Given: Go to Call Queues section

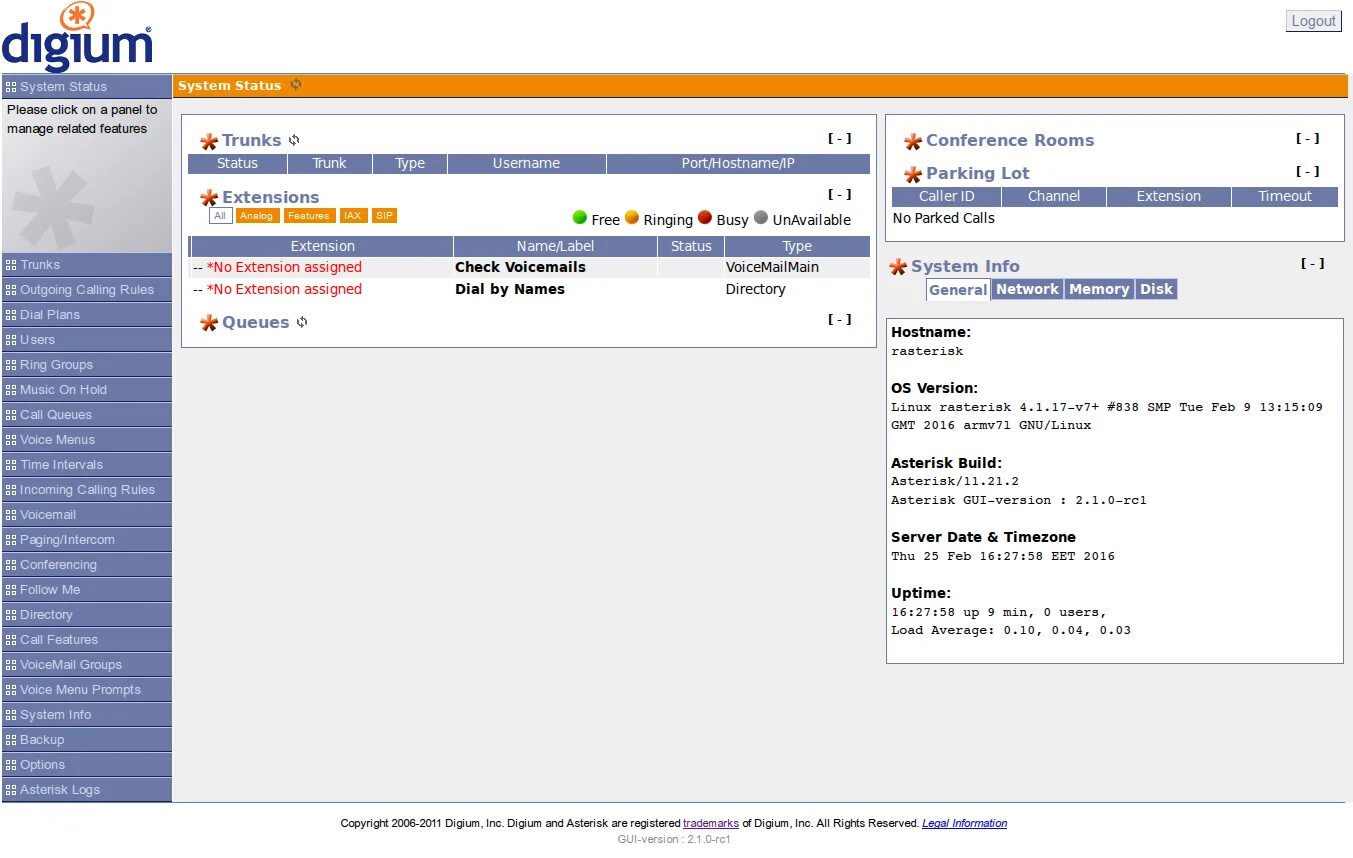Looking at the screenshot, I should coord(86,415).
